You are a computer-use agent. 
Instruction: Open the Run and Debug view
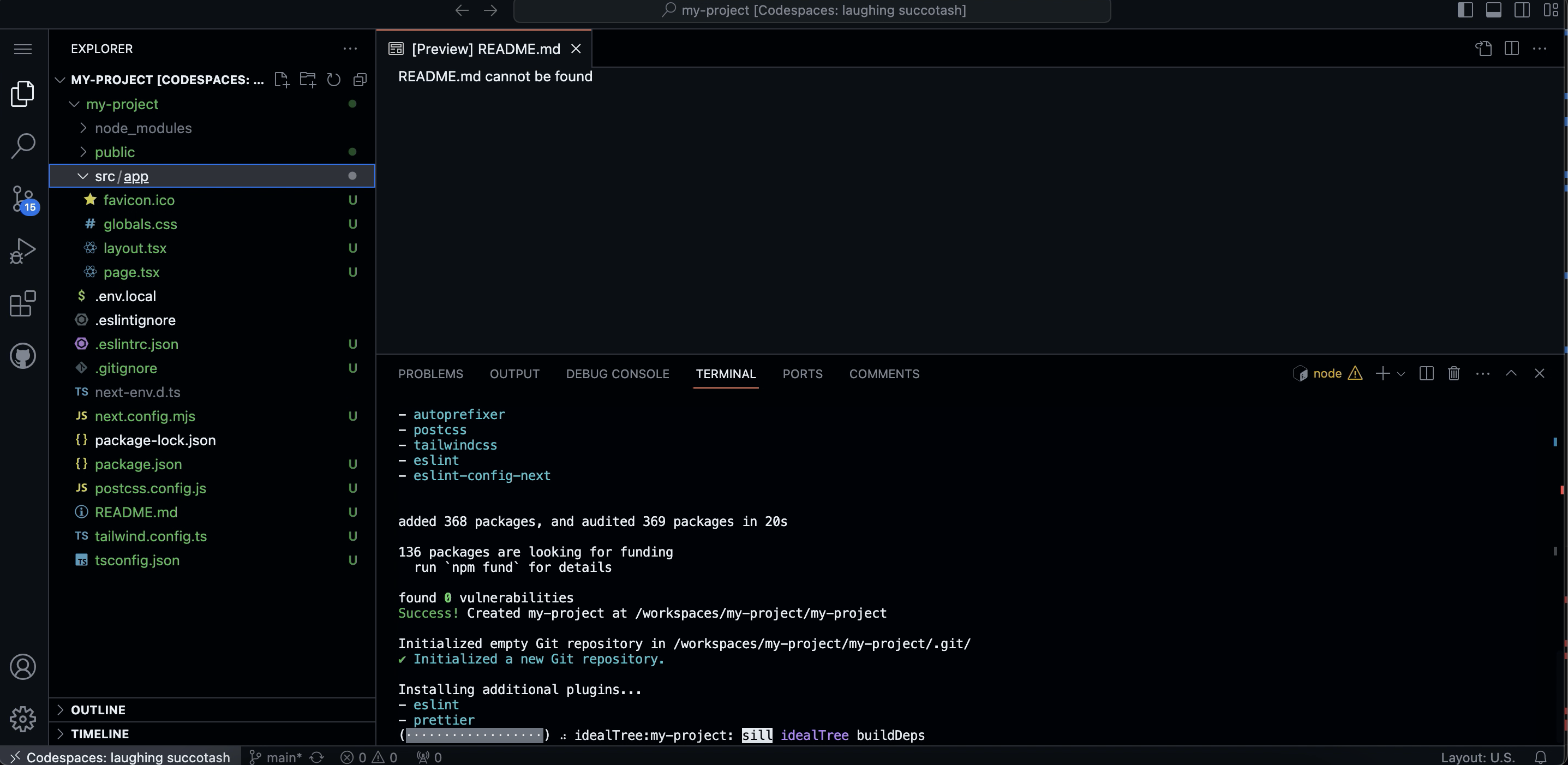(x=23, y=251)
